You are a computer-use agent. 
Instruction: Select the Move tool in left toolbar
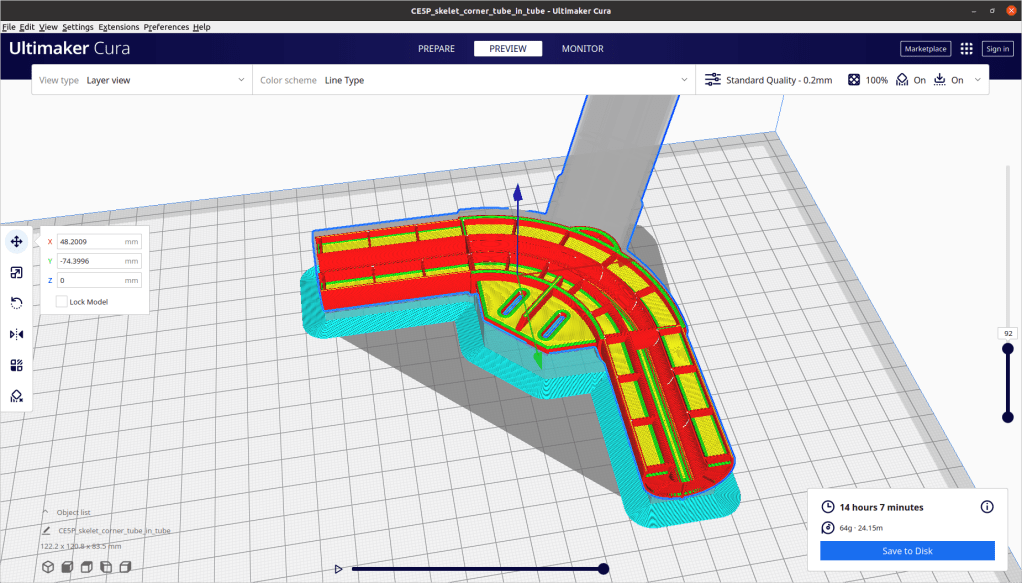(16, 241)
